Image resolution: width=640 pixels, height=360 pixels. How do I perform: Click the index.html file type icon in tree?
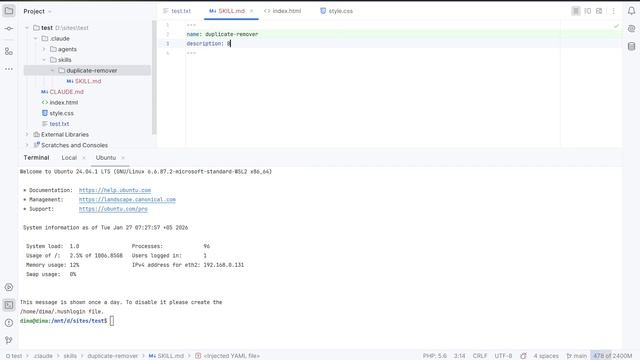[45, 102]
